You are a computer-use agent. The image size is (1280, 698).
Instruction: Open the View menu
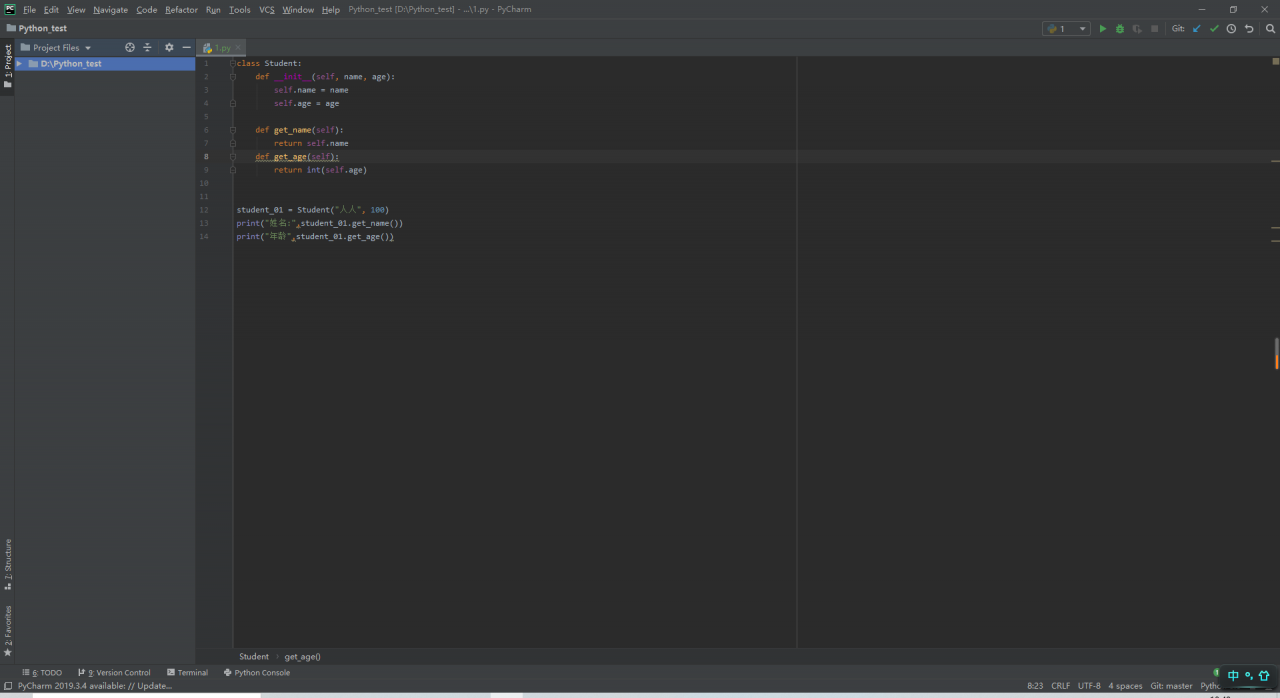76,9
